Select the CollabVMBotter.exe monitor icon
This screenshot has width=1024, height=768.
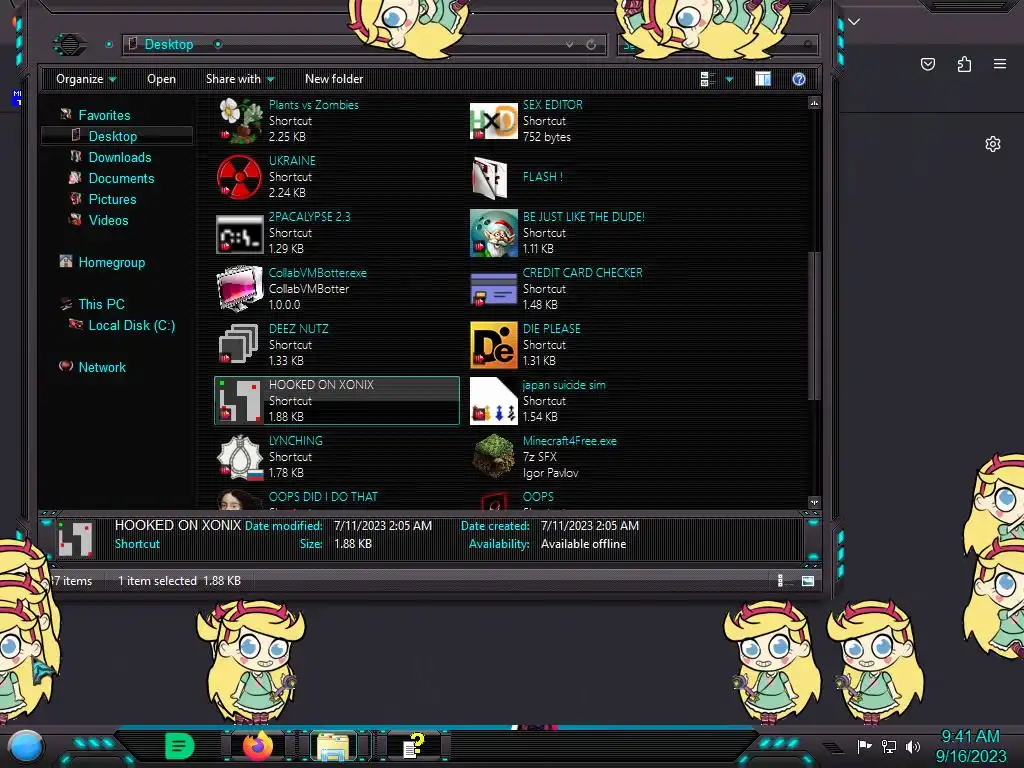coord(239,289)
